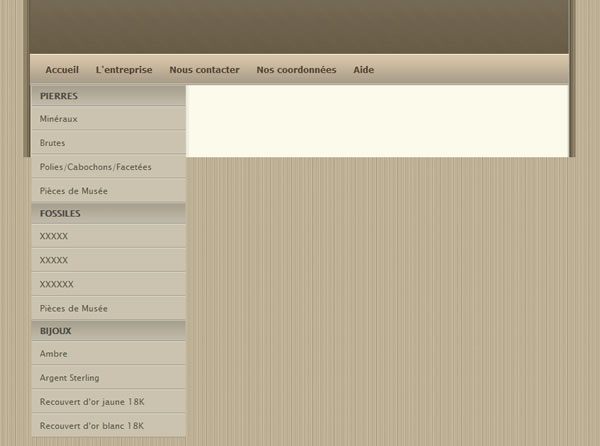Click the Aide menu item

pyautogui.click(x=364, y=70)
